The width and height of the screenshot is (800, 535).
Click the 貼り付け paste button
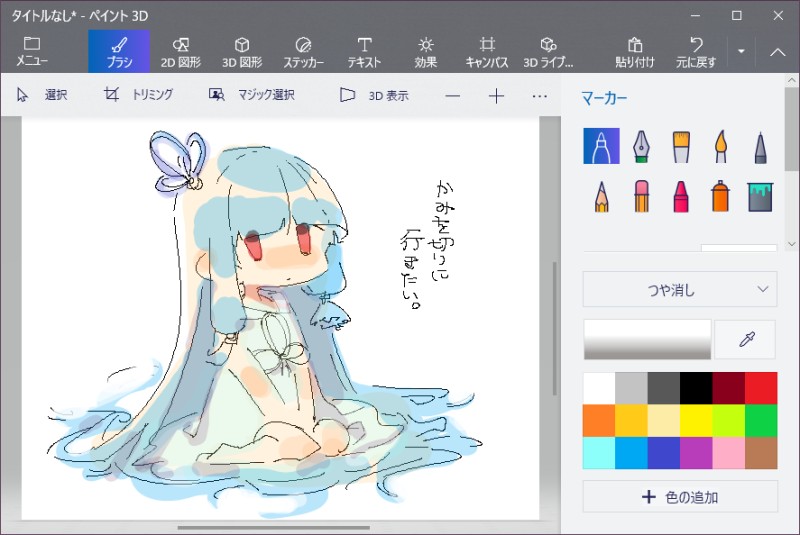pos(635,51)
